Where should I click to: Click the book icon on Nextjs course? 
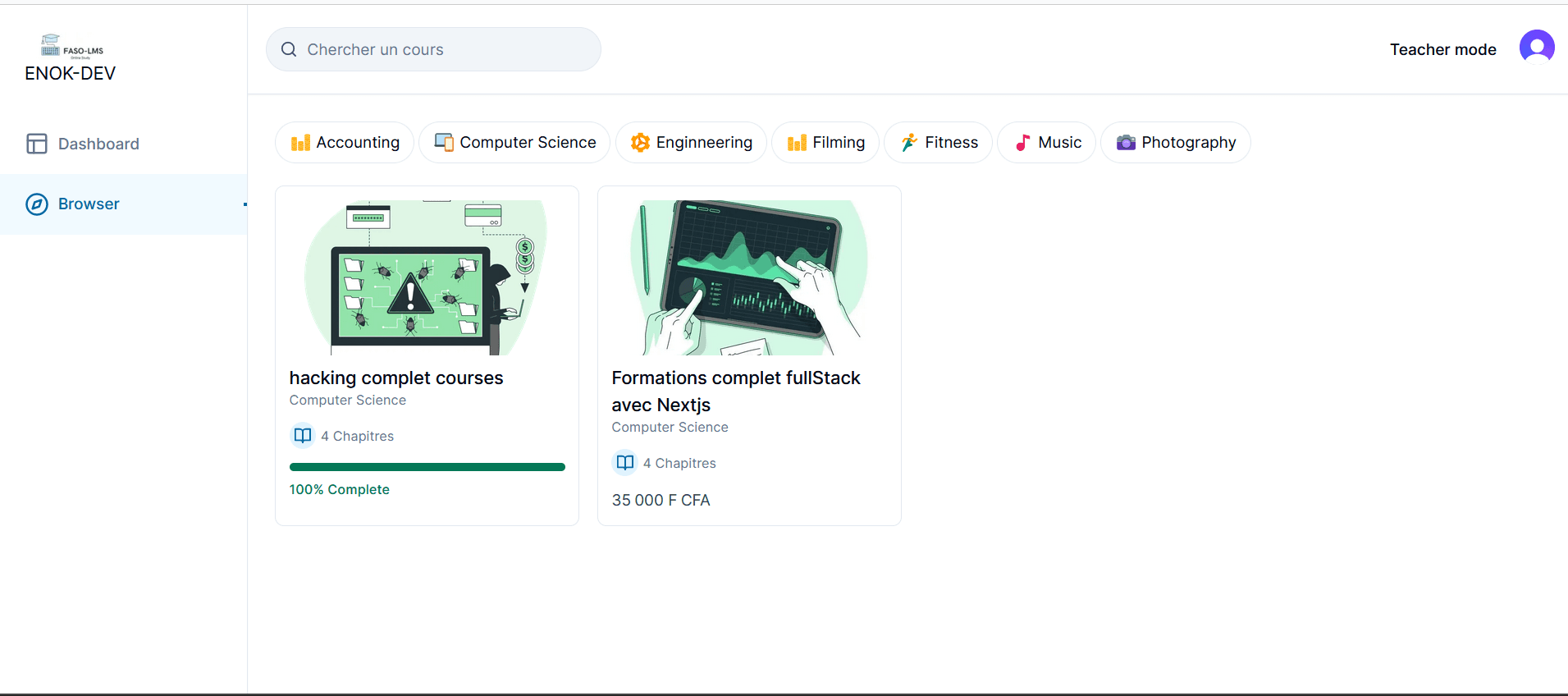[625, 463]
